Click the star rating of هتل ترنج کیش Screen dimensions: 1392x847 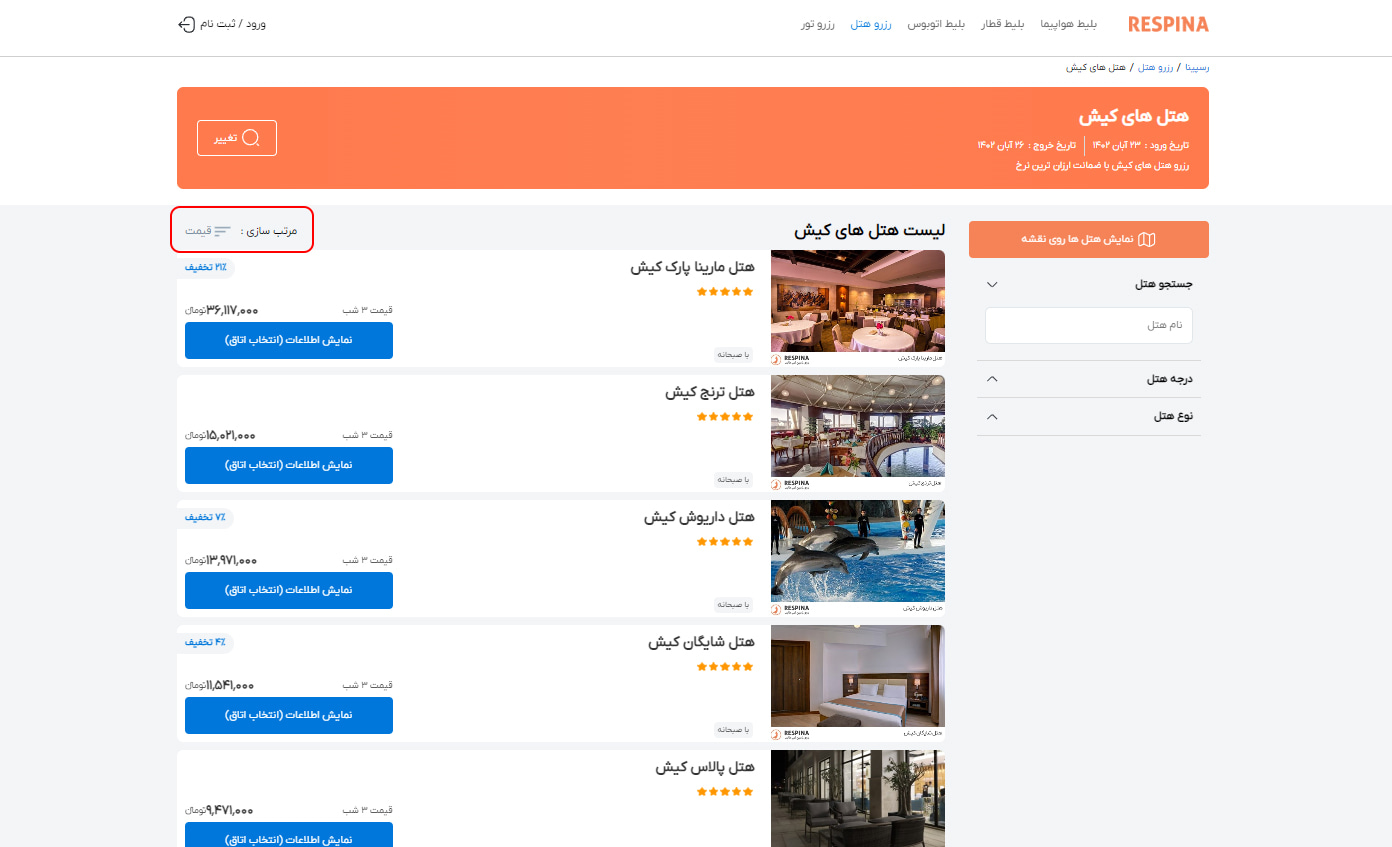(x=724, y=417)
